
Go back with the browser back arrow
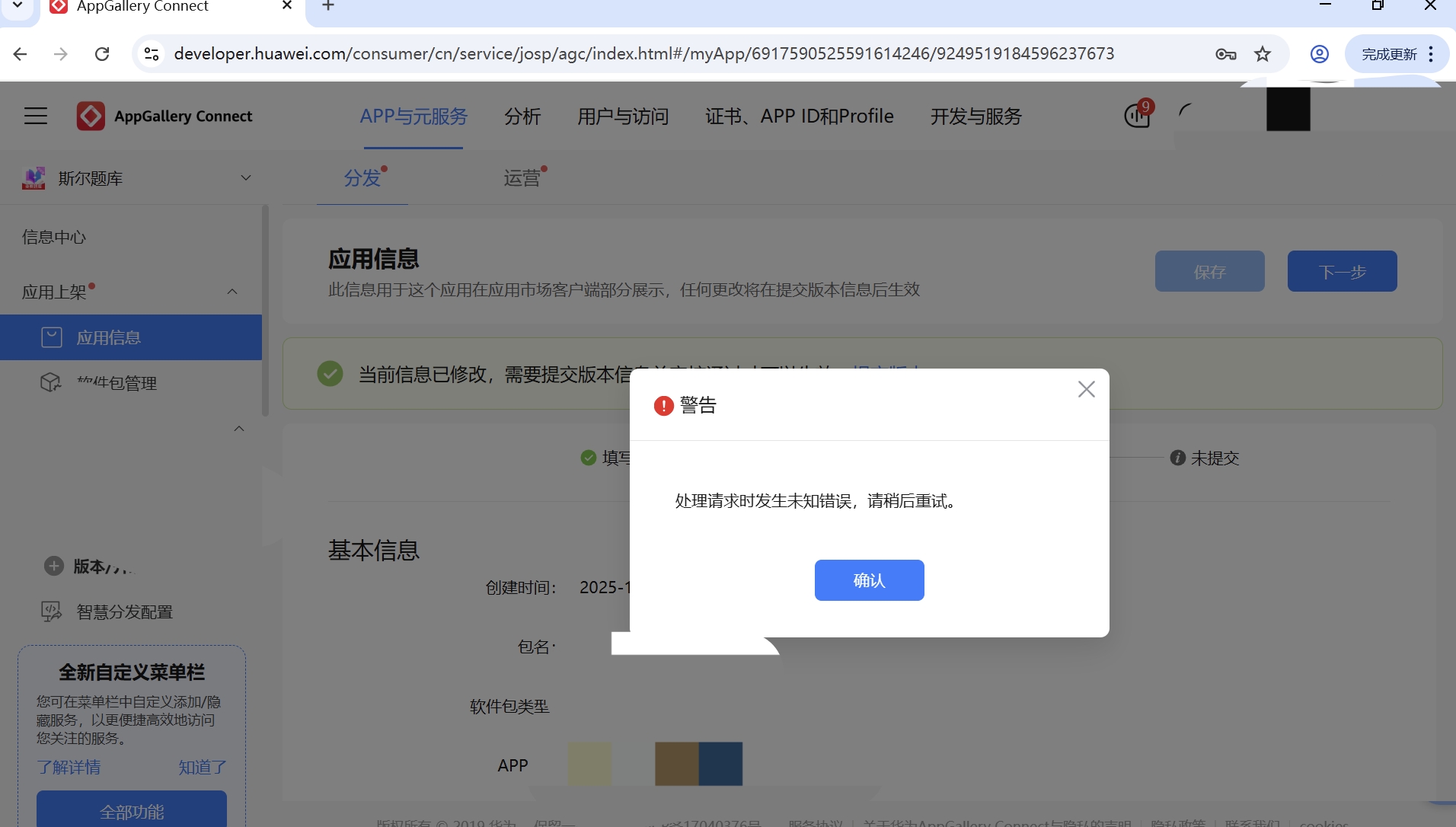point(21,54)
